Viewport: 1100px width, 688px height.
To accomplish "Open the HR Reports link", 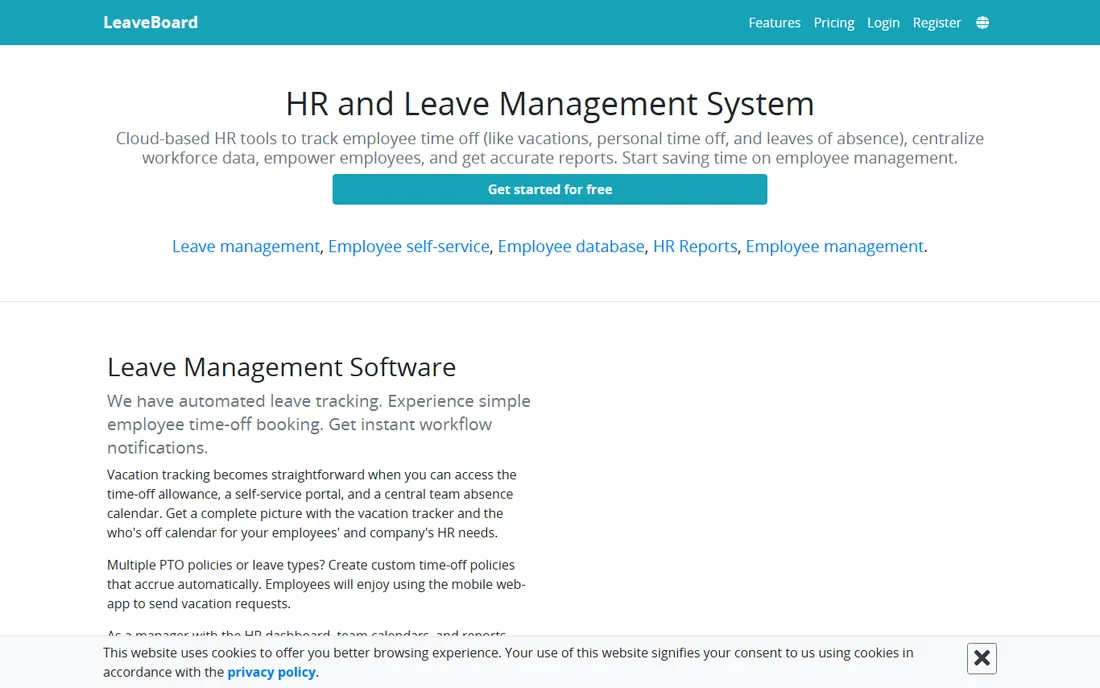I will click(695, 246).
